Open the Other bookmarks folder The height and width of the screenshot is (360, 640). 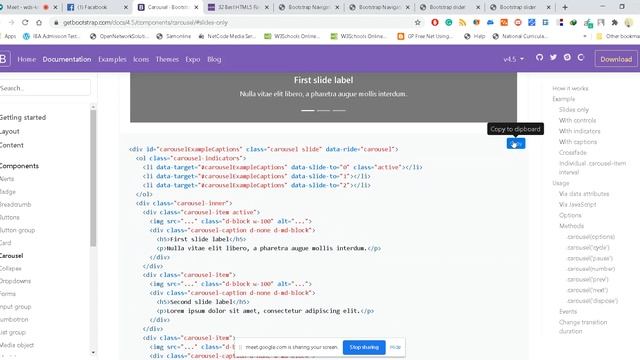click(x=618, y=36)
